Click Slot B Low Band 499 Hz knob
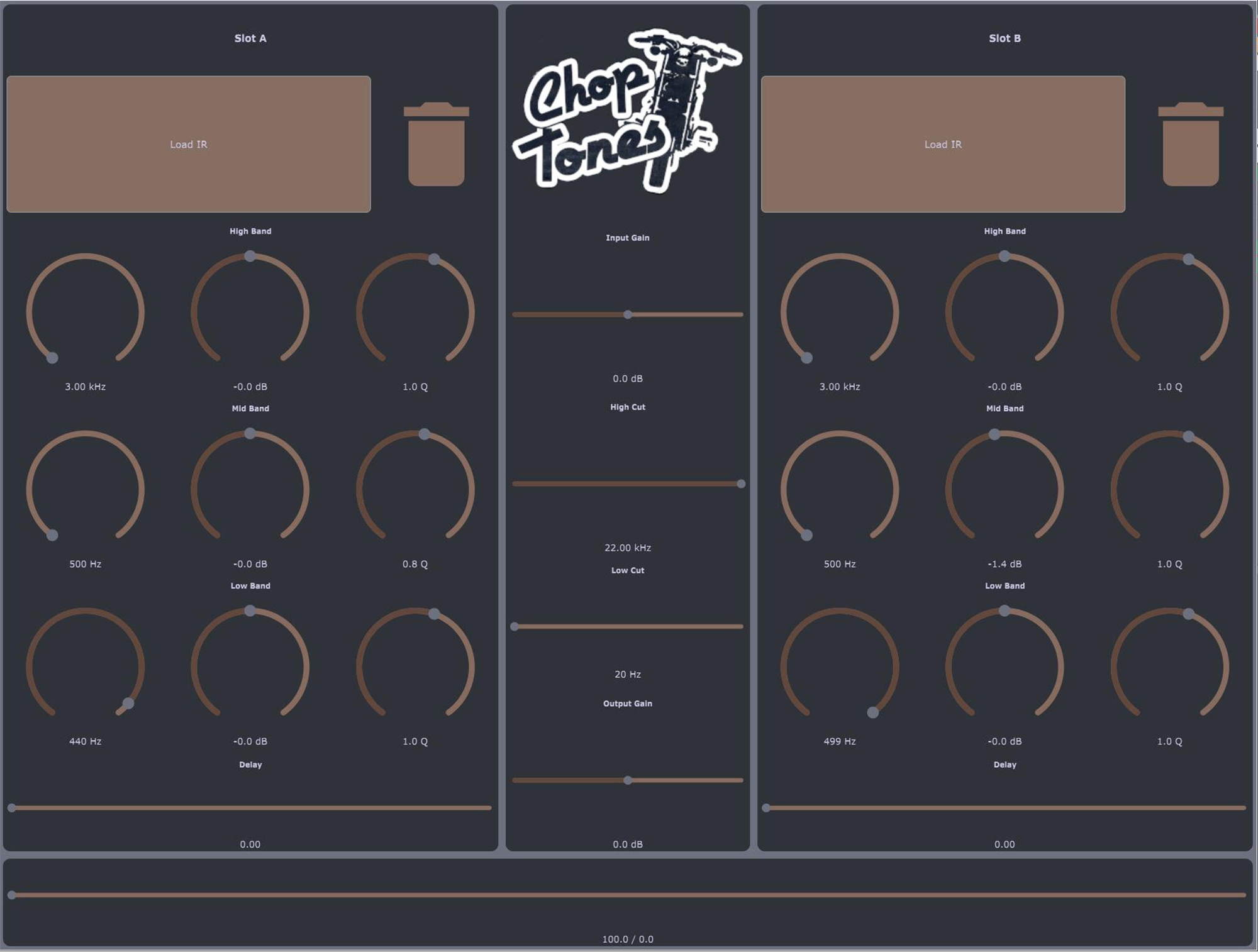The width and height of the screenshot is (1258, 952). click(x=840, y=667)
